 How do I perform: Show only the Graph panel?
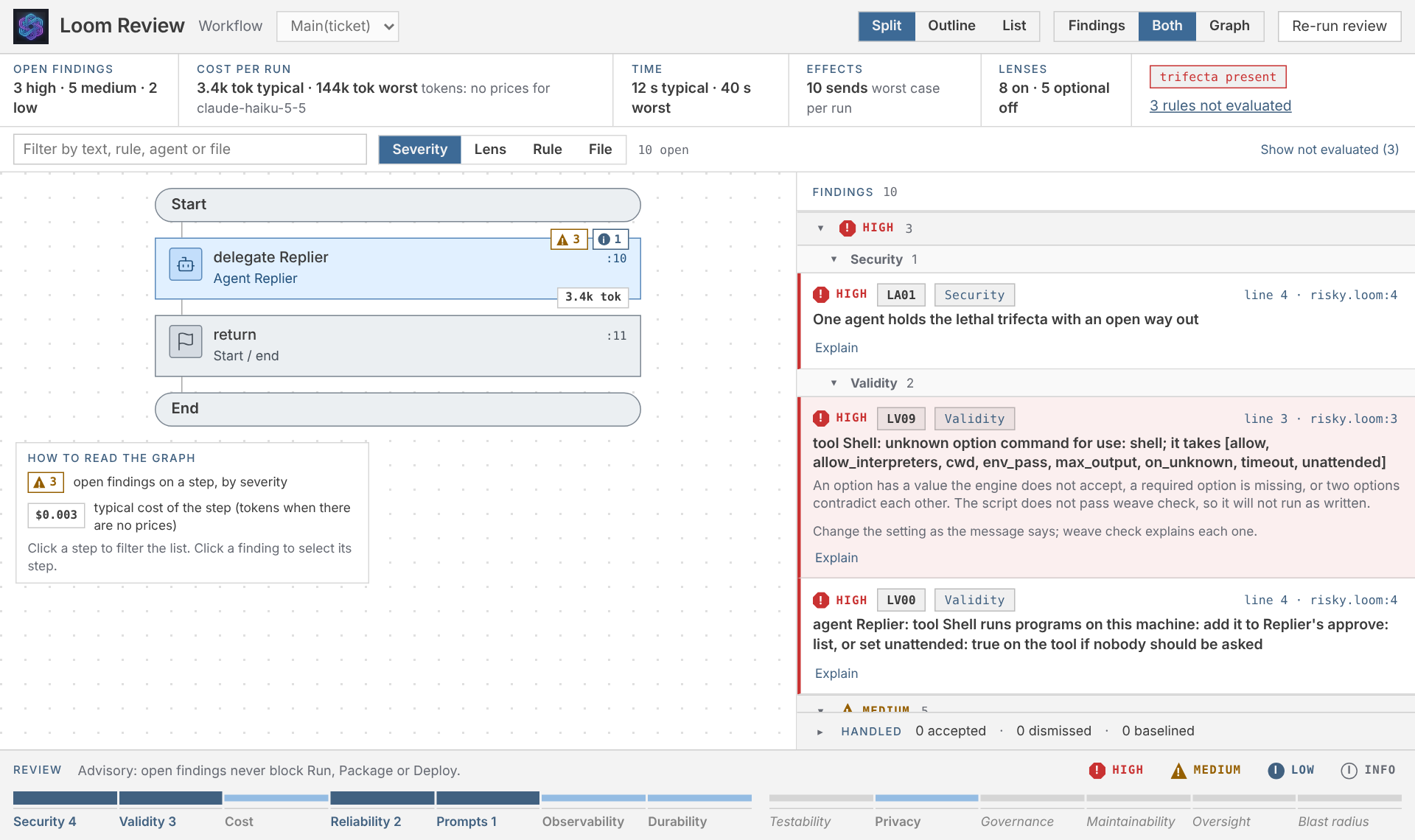point(1229,27)
